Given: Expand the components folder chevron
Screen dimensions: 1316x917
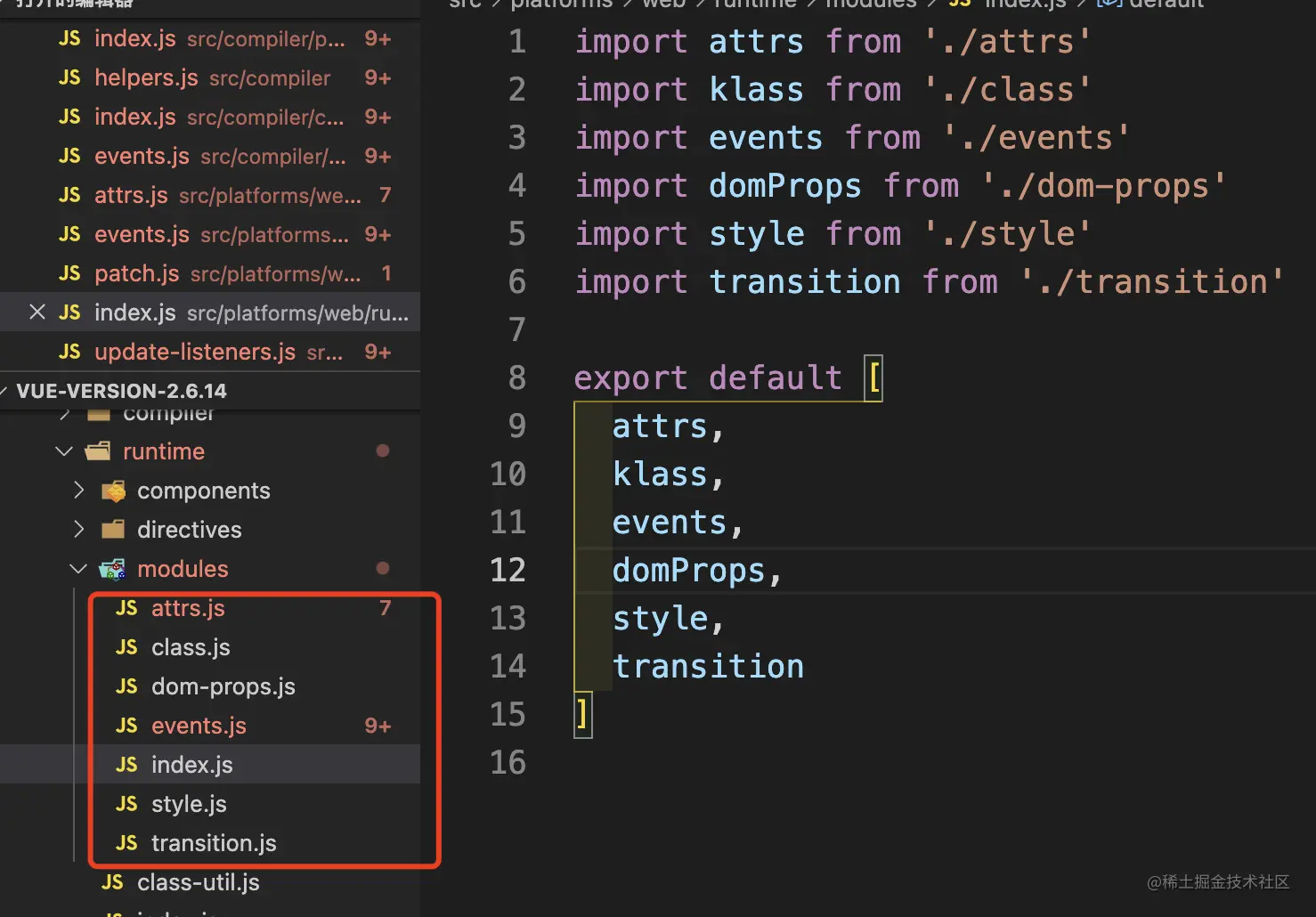Looking at the screenshot, I should (78, 491).
